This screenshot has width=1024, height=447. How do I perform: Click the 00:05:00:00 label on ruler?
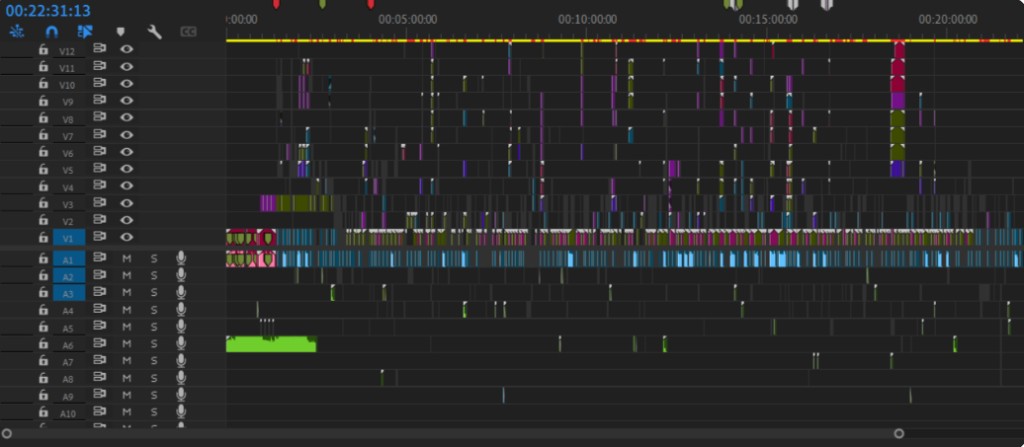(408, 20)
